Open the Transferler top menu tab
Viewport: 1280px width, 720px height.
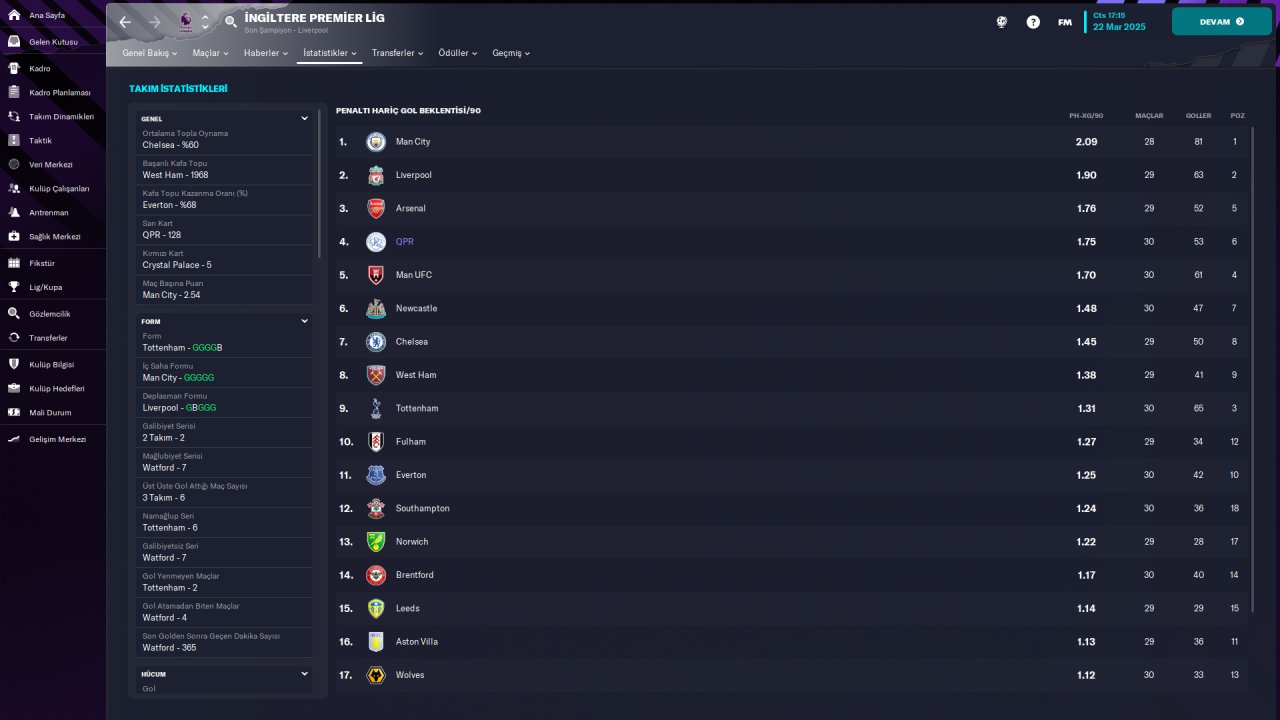(x=397, y=53)
